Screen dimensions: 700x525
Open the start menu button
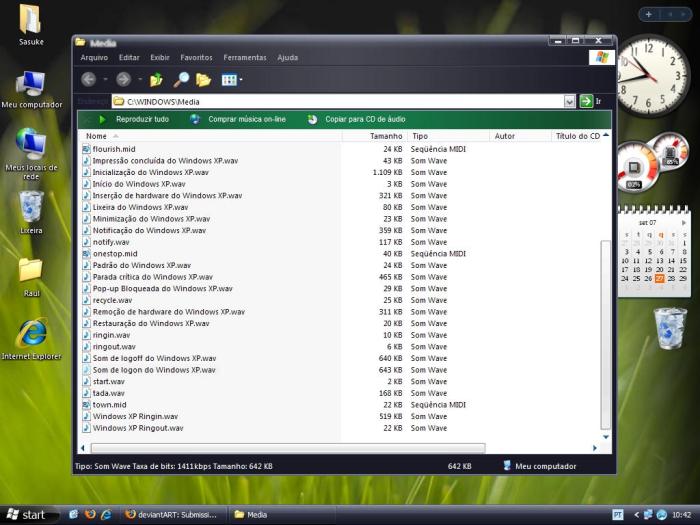[x=29, y=515]
